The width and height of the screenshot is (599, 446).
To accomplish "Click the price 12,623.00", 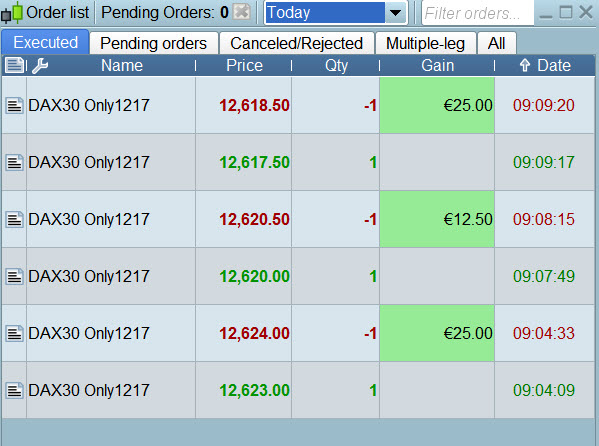I will pyautogui.click(x=254, y=391).
